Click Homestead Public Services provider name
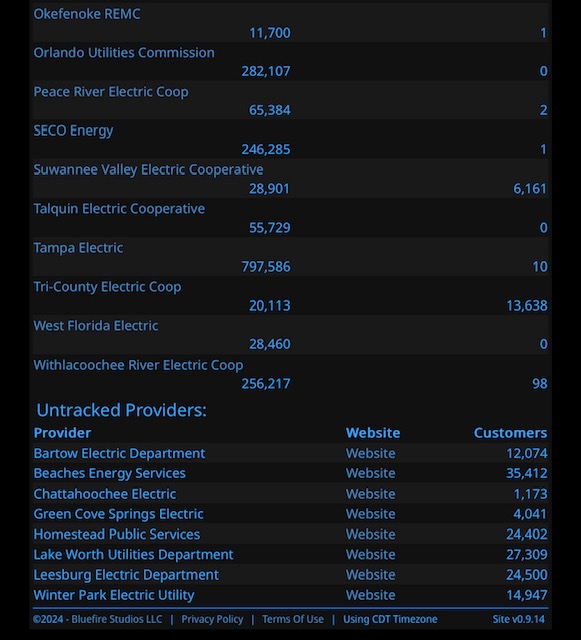 point(116,534)
